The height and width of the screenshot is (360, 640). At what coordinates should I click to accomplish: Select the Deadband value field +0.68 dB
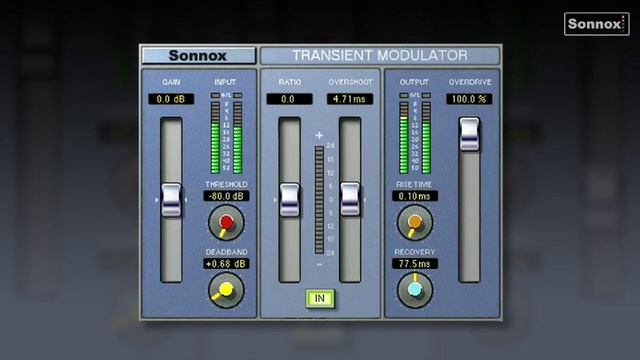pyautogui.click(x=226, y=264)
